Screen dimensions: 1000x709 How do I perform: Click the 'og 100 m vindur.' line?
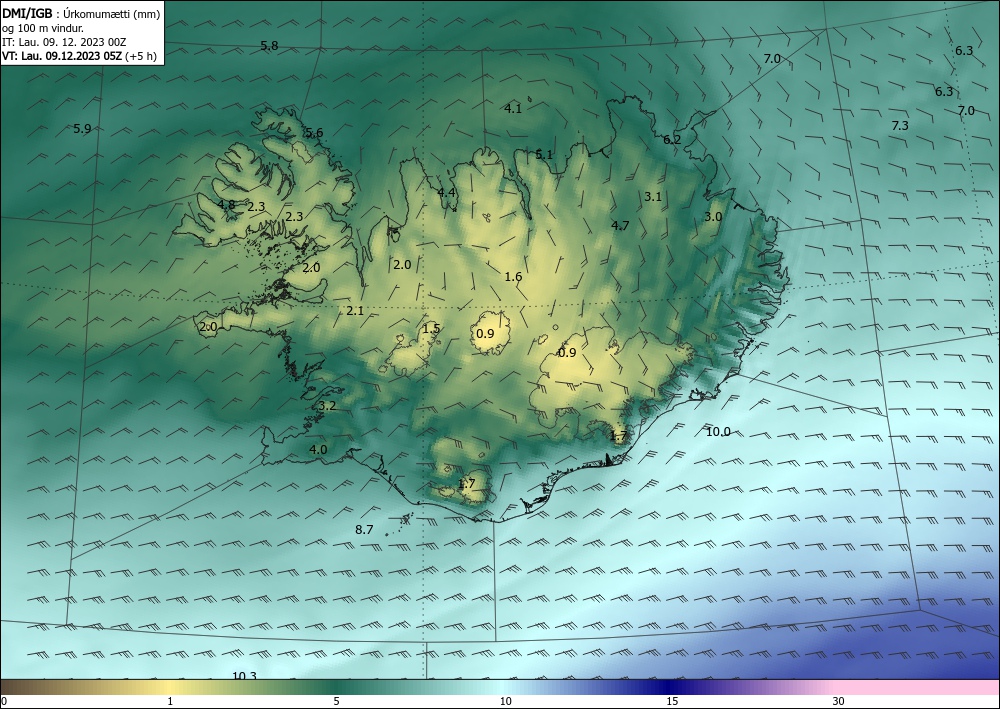[x=43, y=28]
